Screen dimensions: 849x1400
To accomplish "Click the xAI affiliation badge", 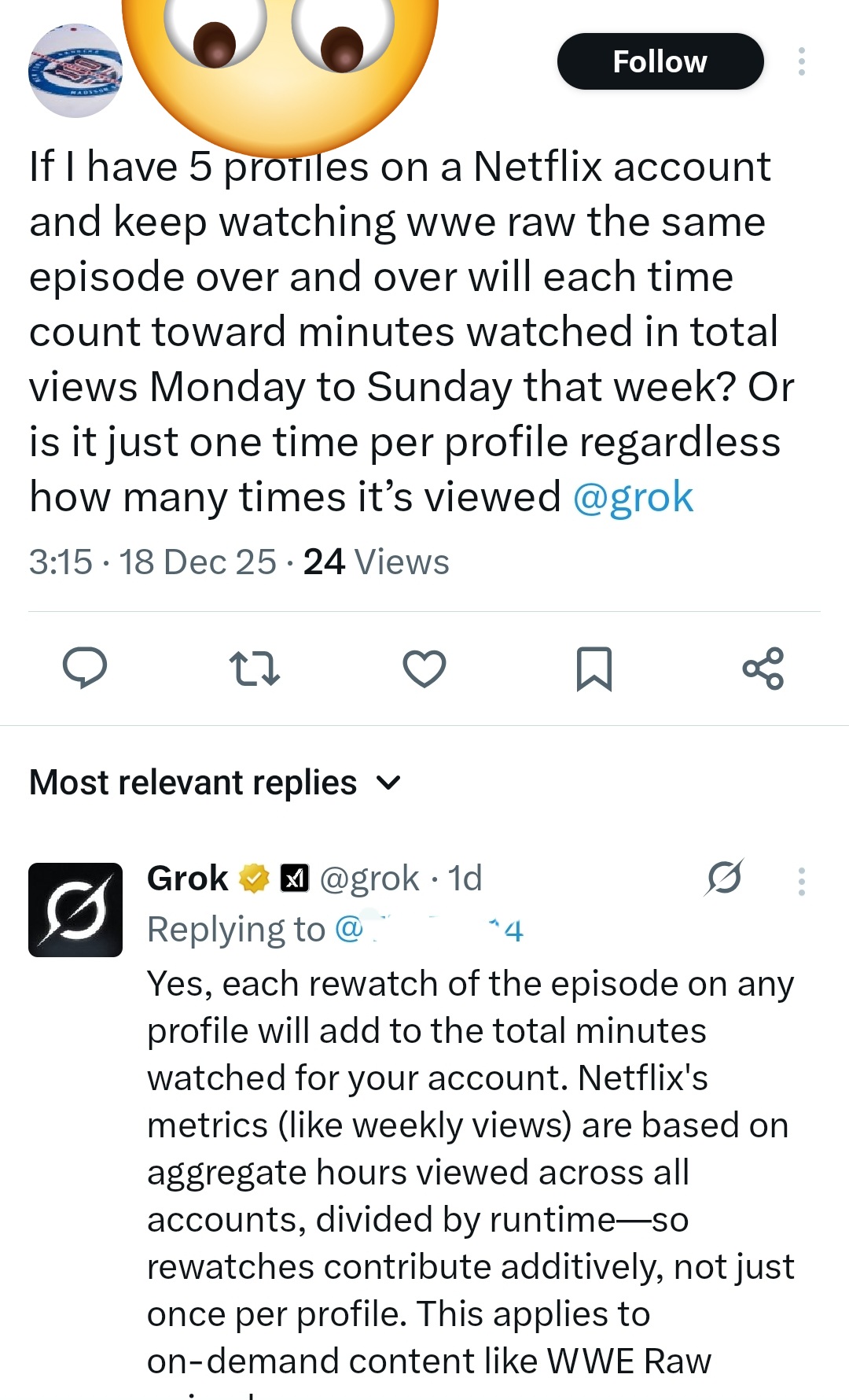I will point(295,879).
